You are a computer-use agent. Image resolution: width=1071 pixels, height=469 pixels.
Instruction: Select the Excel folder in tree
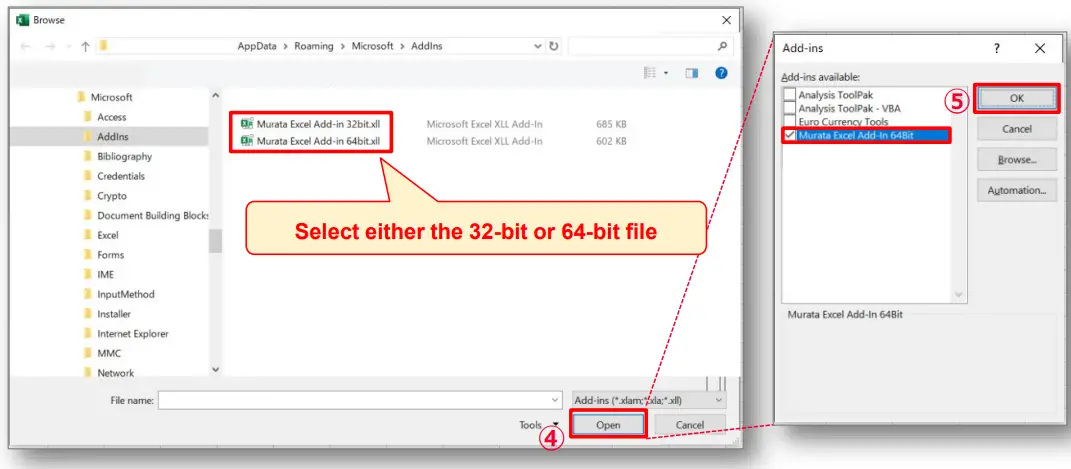[x=107, y=235]
